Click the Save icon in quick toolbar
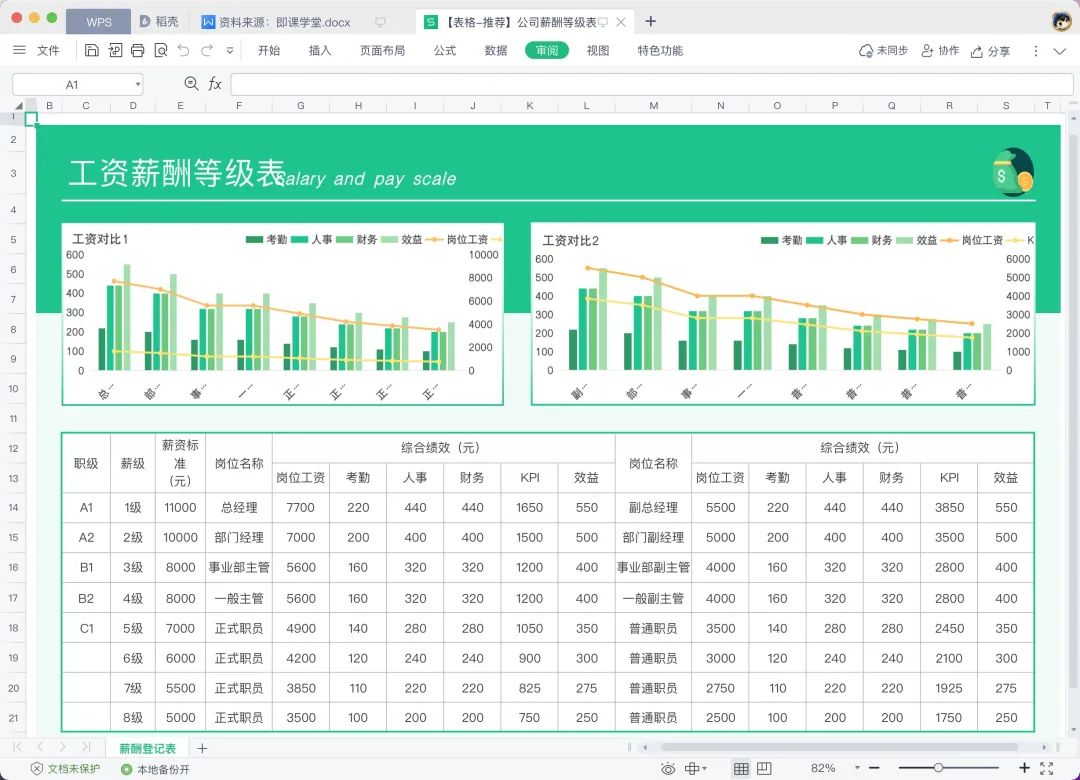The height and width of the screenshot is (780, 1080). pyautogui.click(x=92, y=50)
